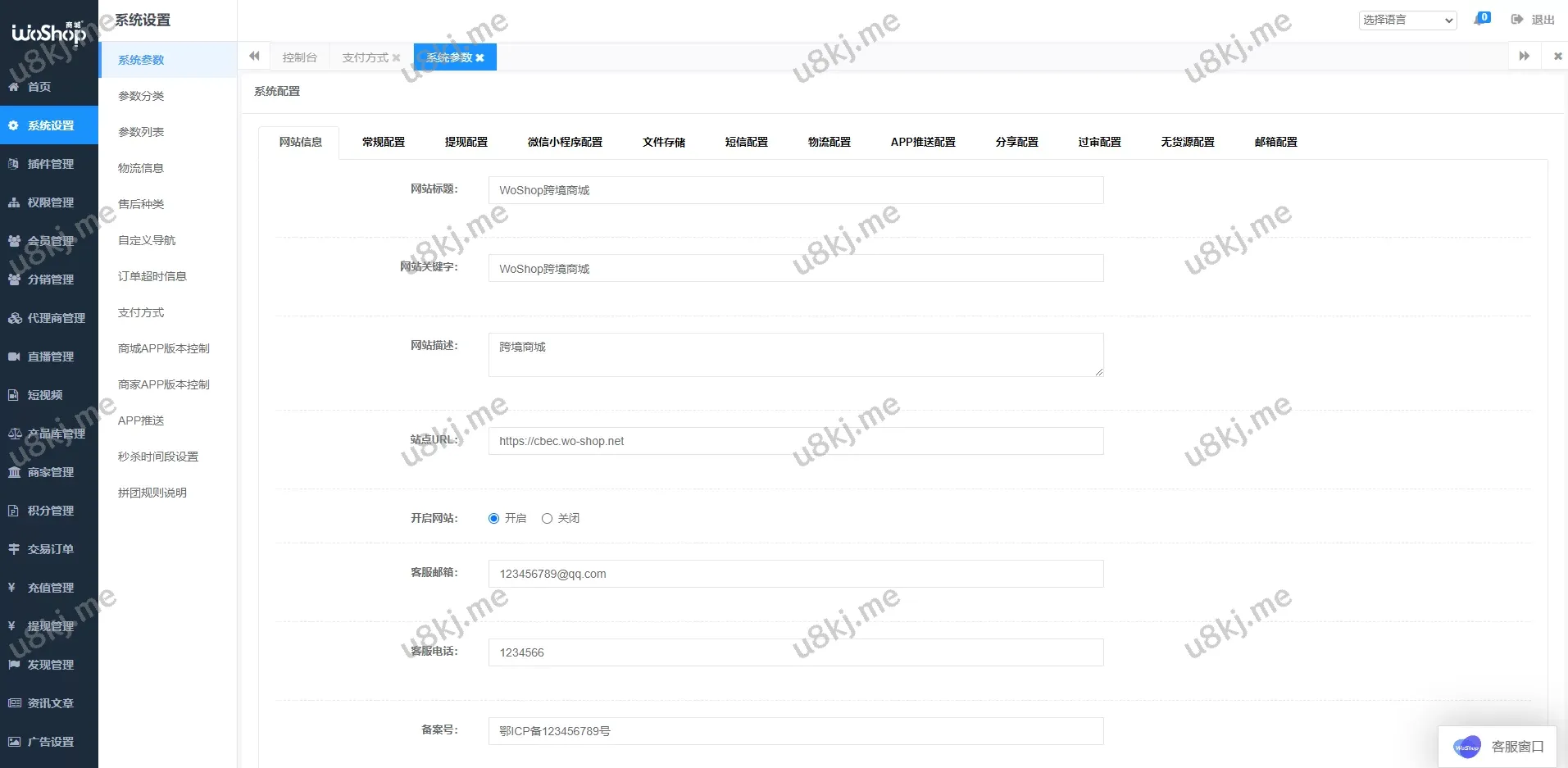Click the 网站标题 input field

[795, 190]
